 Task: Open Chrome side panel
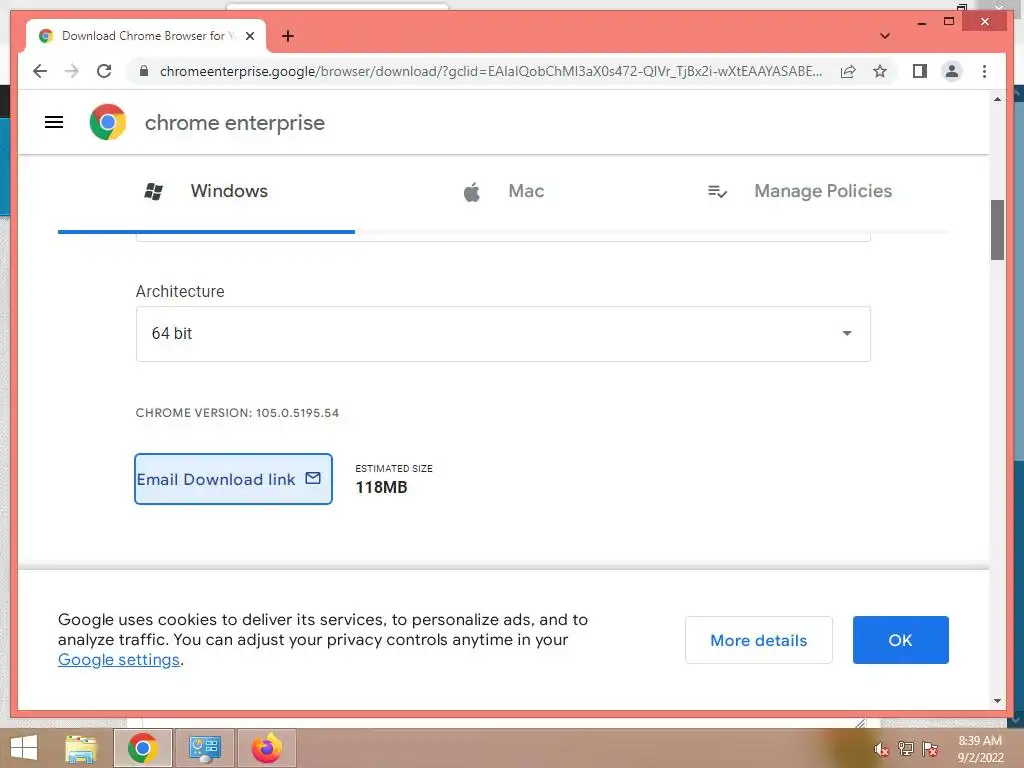click(x=920, y=71)
